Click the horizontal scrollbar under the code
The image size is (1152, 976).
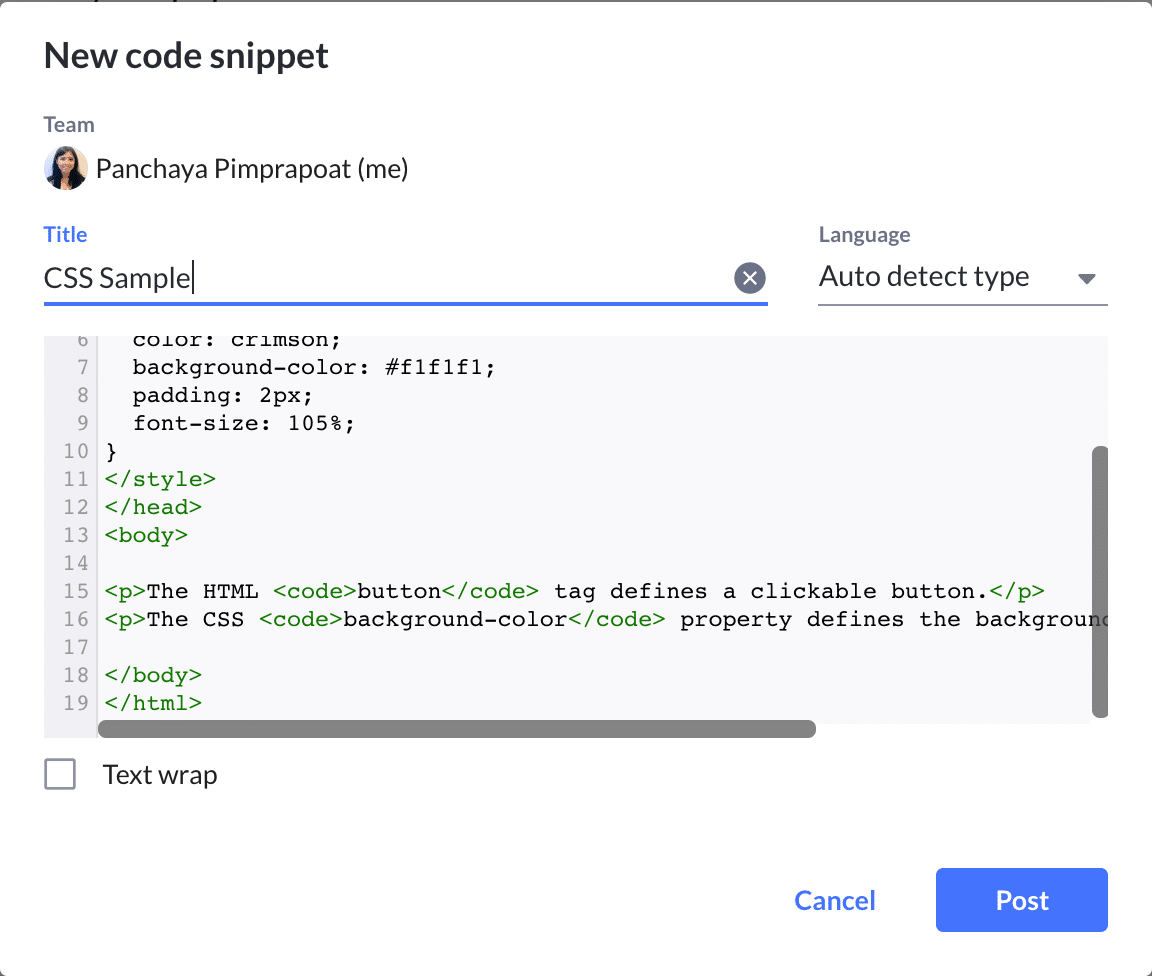(x=456, y=729)
